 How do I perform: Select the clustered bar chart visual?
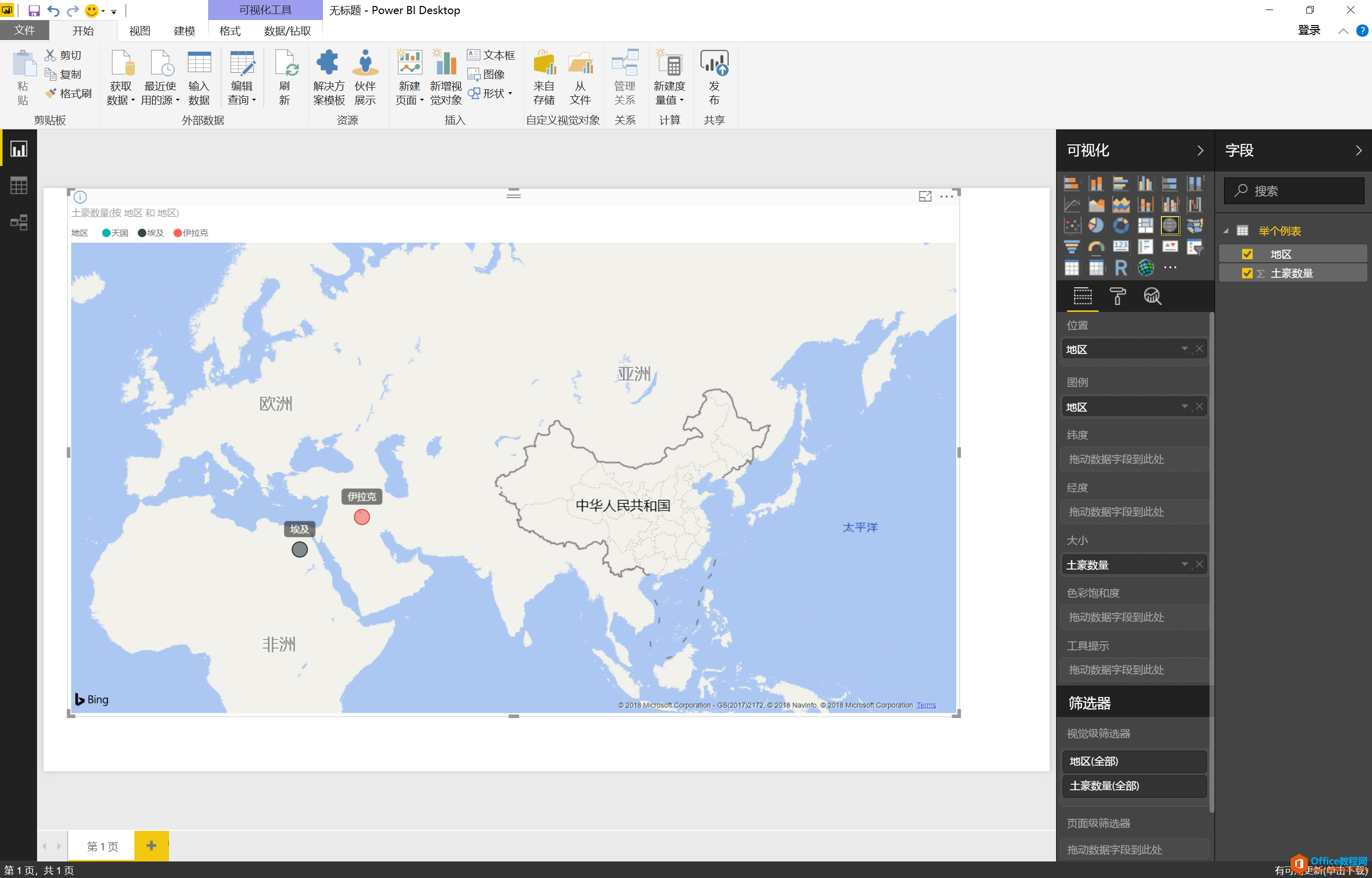click(1121, 184)
